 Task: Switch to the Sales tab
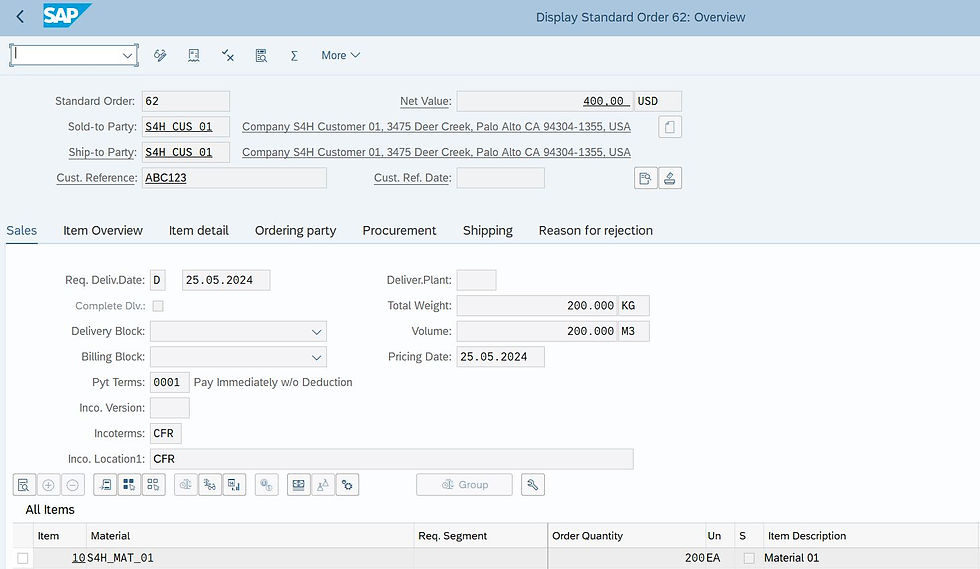point(22,231)
